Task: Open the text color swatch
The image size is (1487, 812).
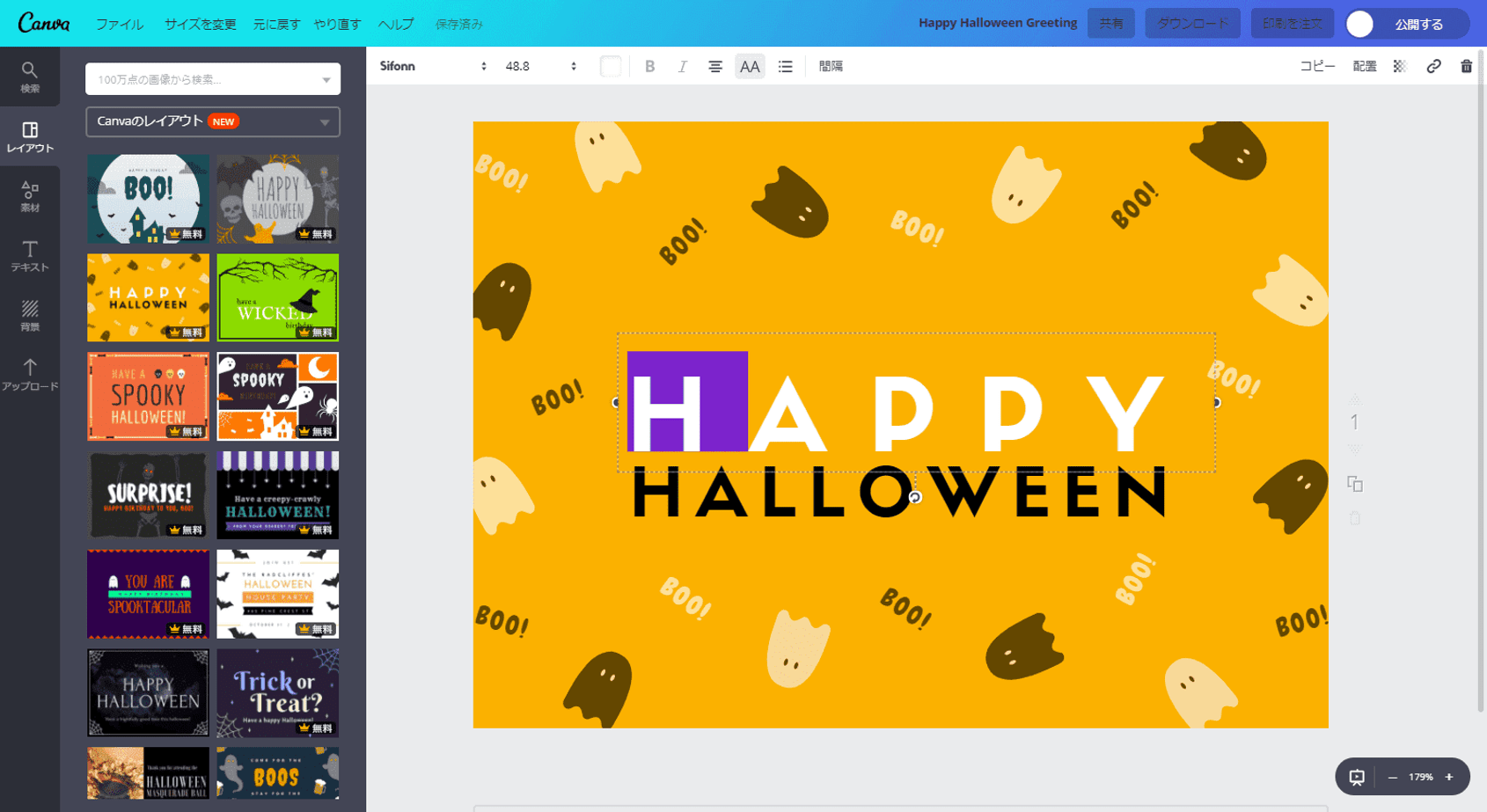Action: click(x=611, y=66)
